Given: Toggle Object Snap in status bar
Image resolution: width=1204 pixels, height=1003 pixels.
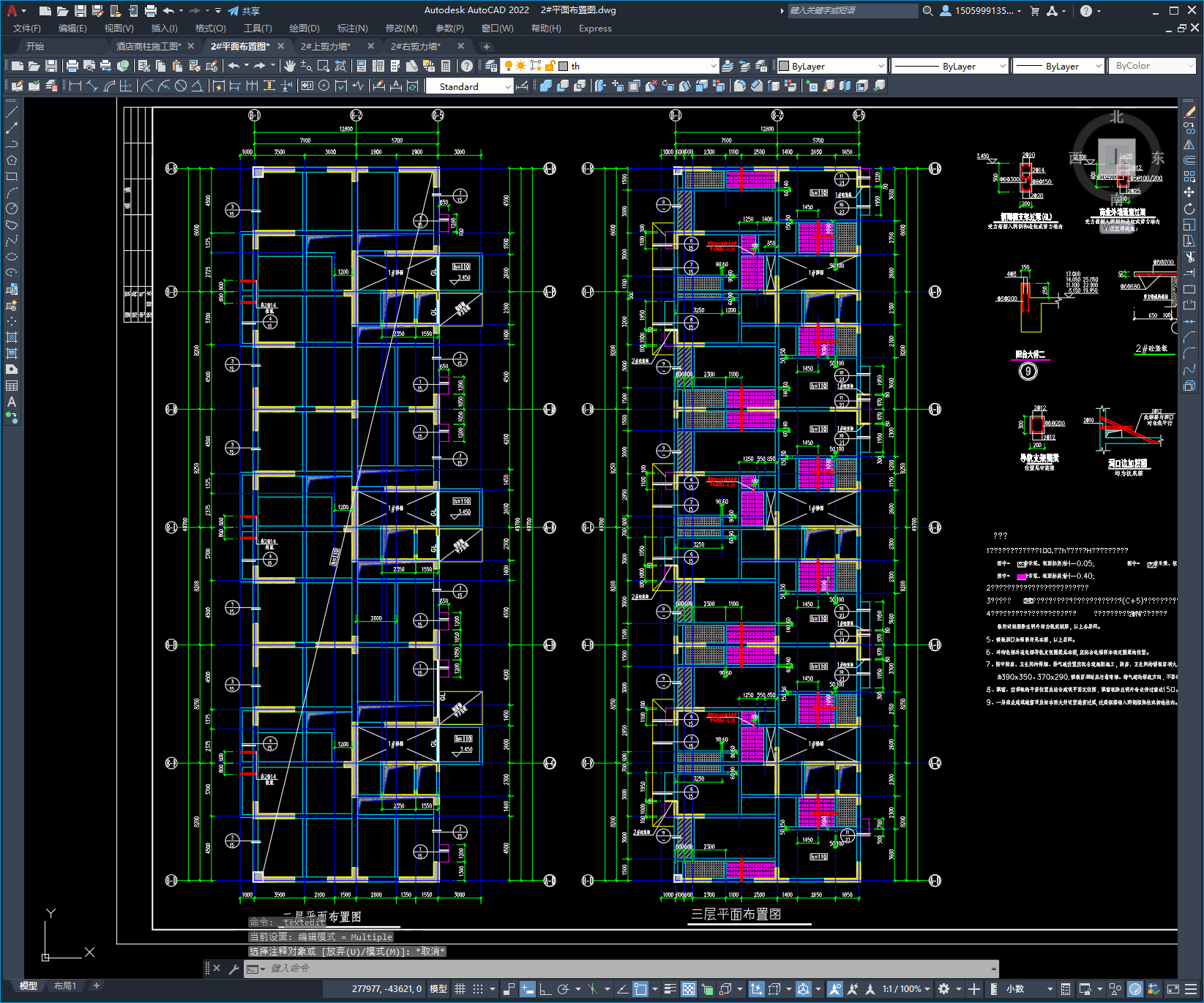Looking at the screenshot, I should pyautogui.click(x=640, y=989).
